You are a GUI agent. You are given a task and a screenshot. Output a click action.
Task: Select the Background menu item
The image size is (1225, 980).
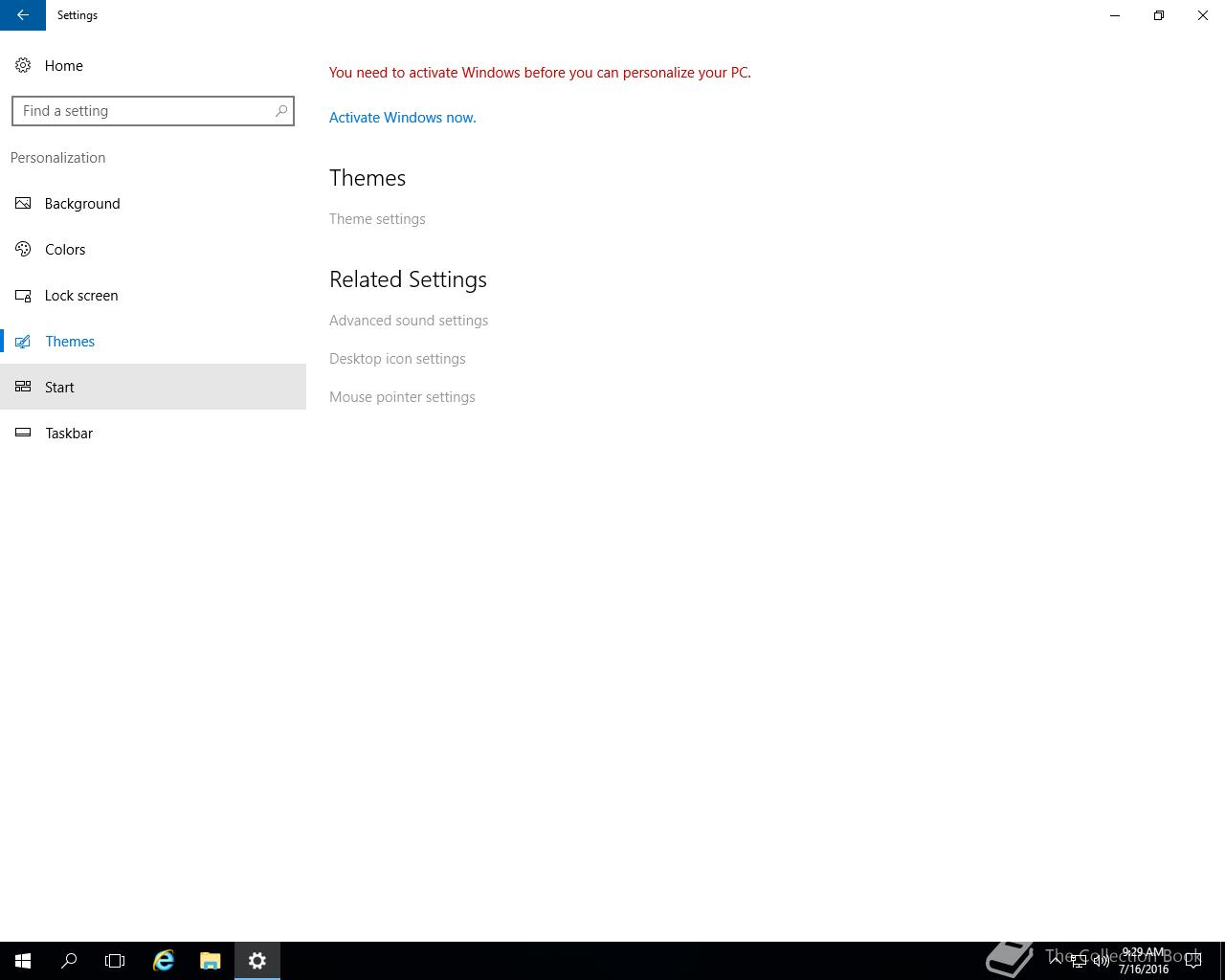[153, 203]
